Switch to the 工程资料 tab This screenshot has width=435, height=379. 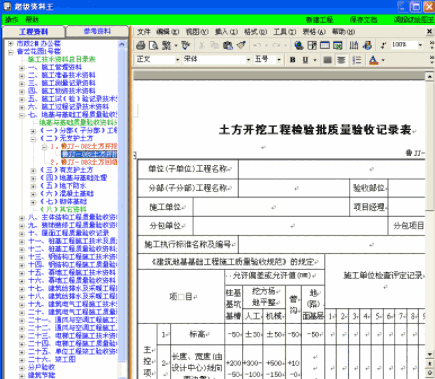[x=33, y=32]
